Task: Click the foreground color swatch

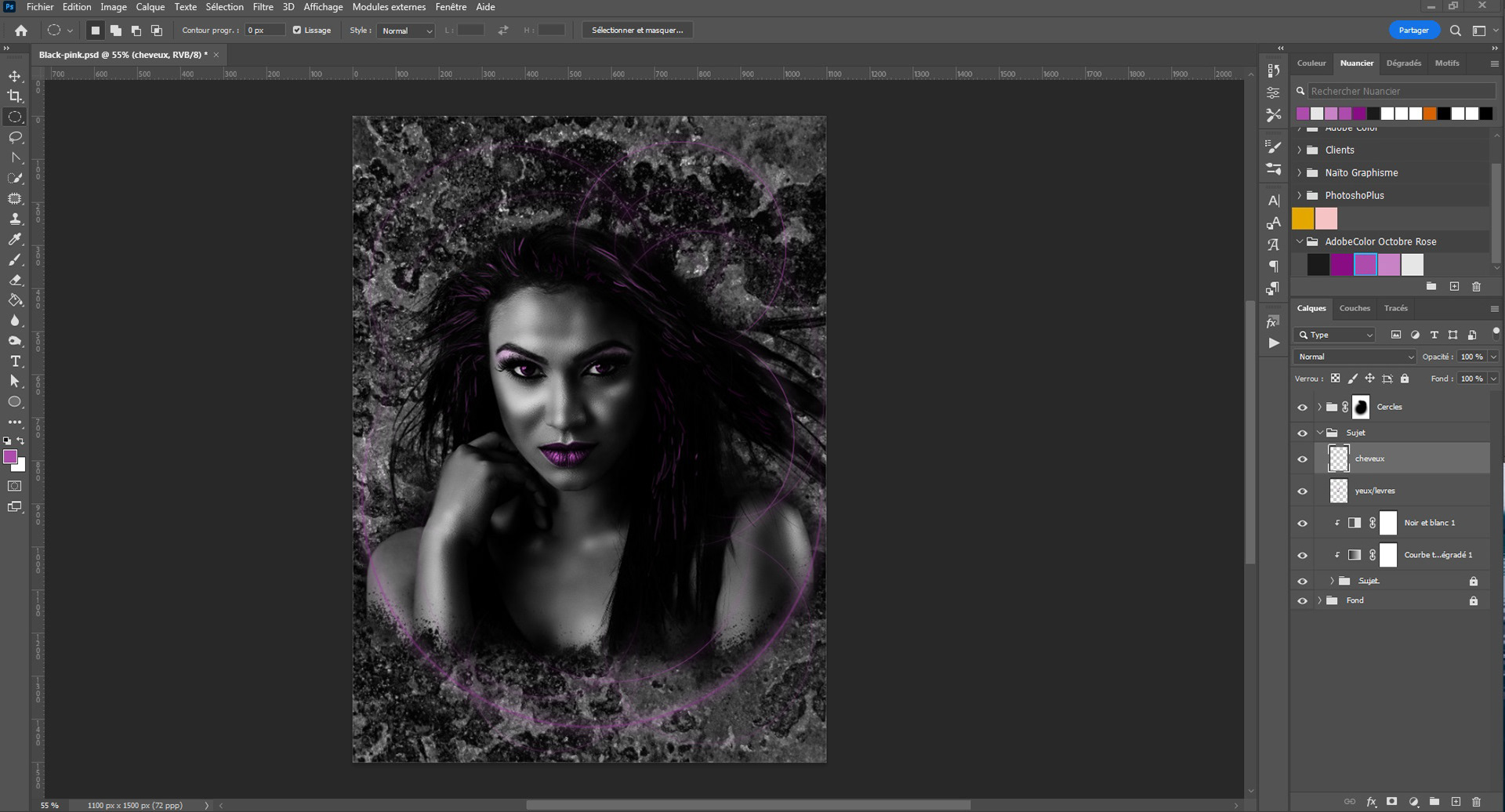Action: click(10, 457)
